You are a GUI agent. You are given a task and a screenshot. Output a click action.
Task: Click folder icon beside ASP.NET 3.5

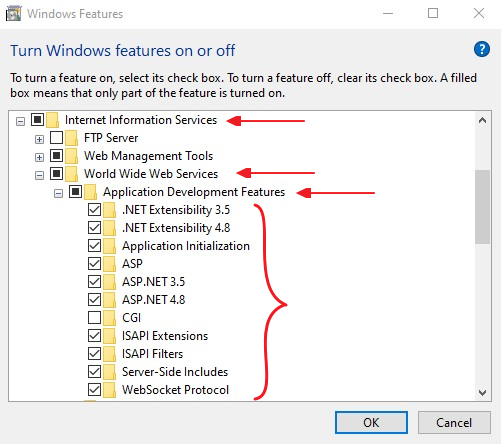[110, 282]
